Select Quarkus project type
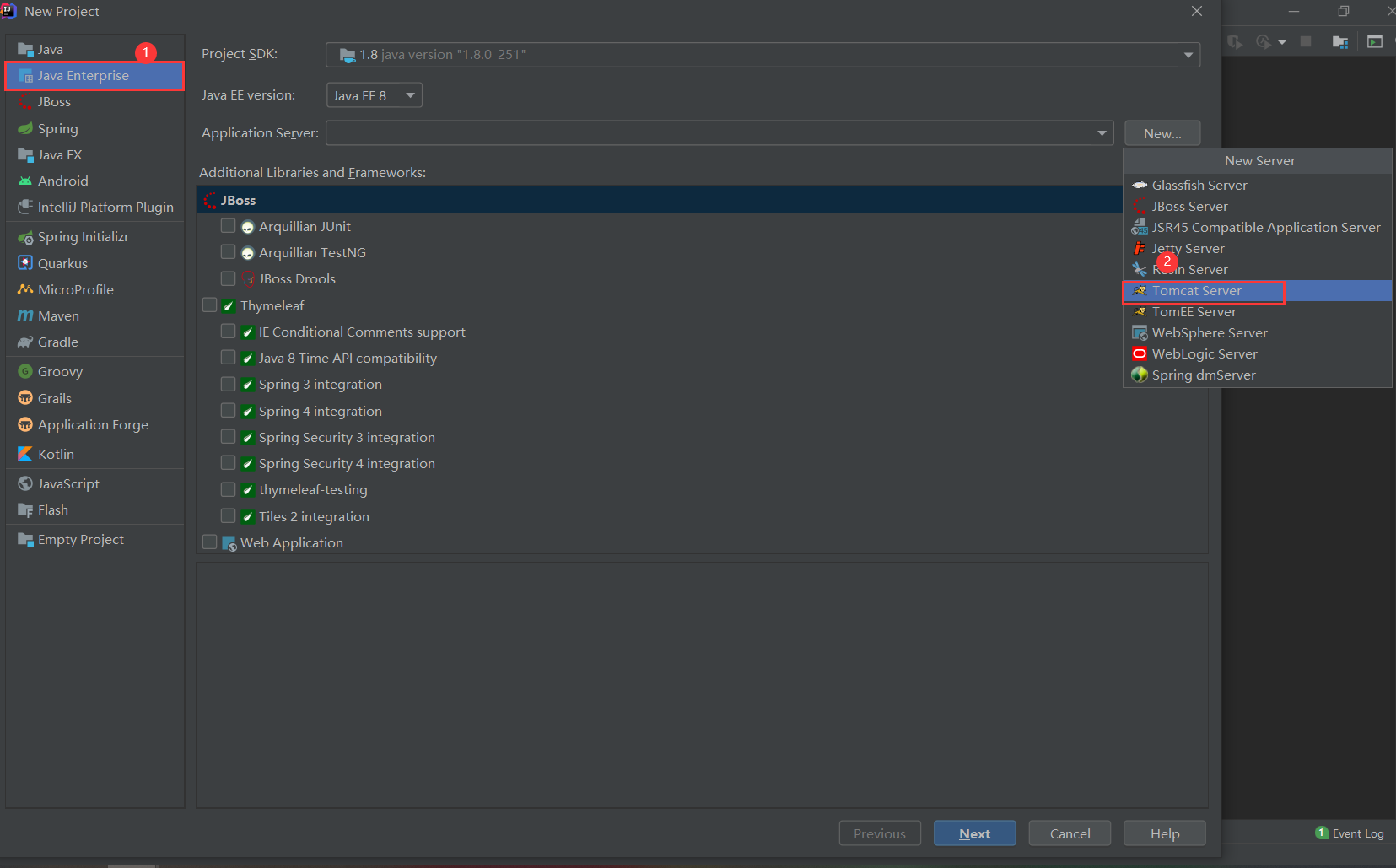 pyautogui.click(x=94, y=263)
